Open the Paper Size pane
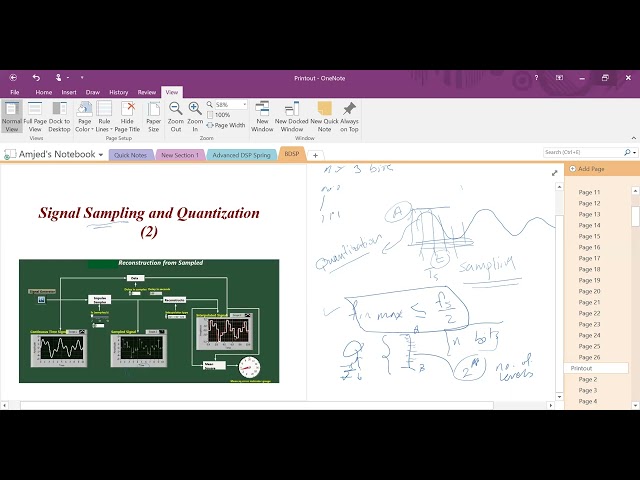 click(x=153, y=117)
